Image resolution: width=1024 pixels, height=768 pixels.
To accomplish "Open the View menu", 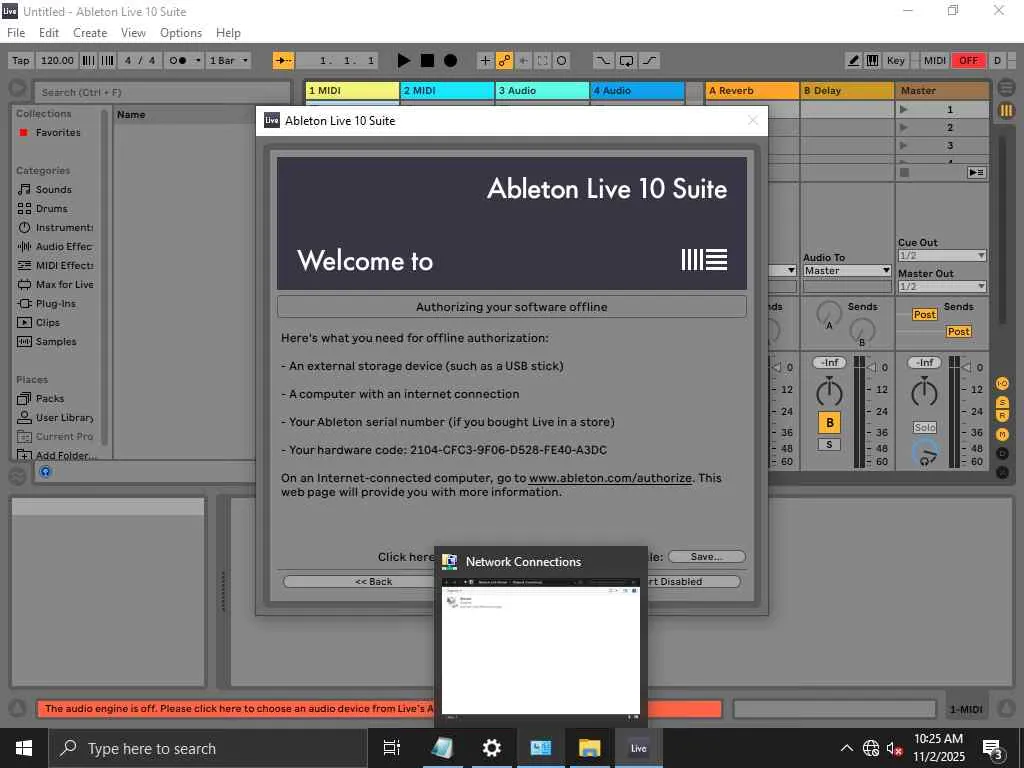I will 133,33.
